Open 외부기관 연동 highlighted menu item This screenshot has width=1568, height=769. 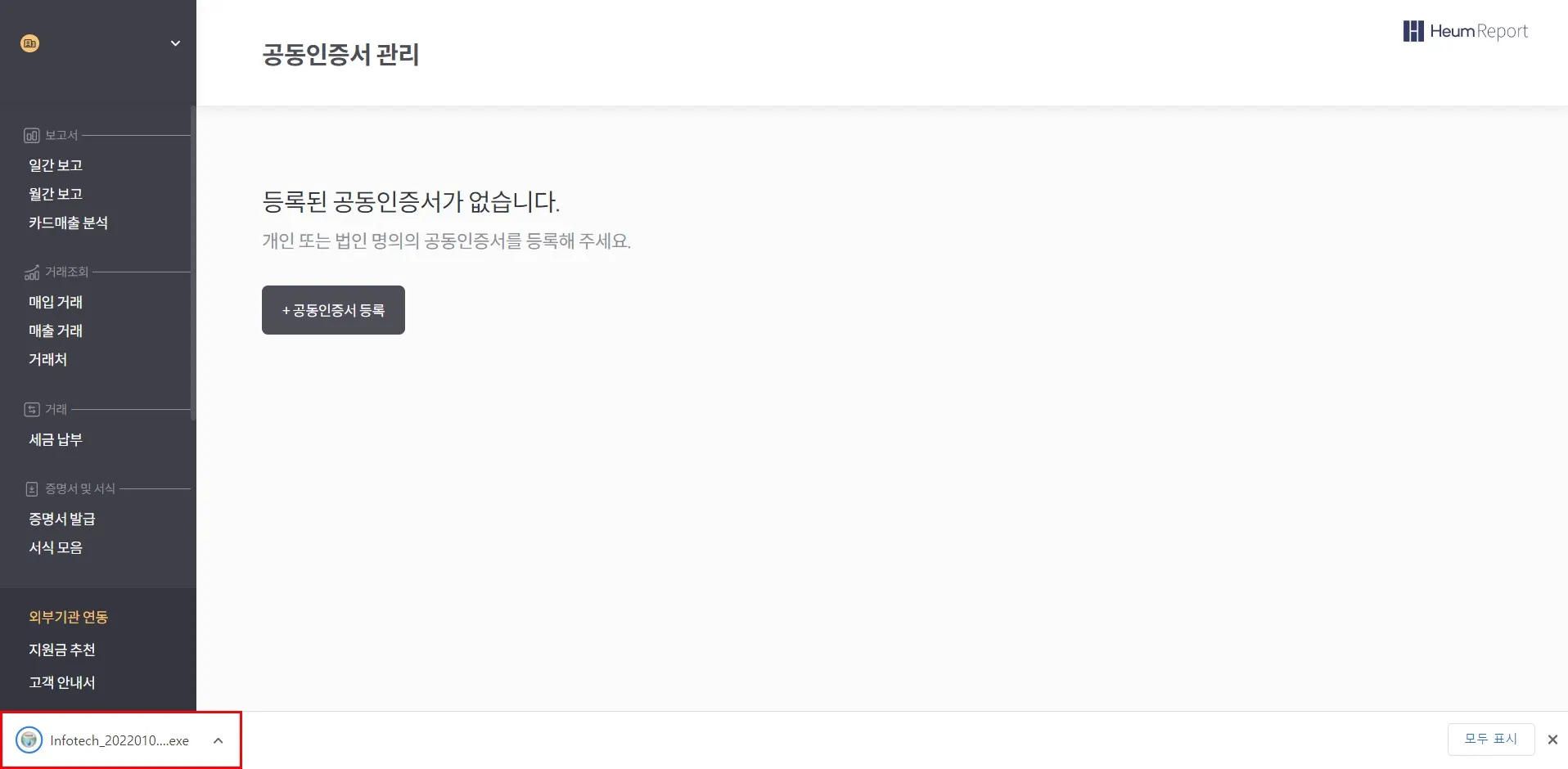coord(69,617)
